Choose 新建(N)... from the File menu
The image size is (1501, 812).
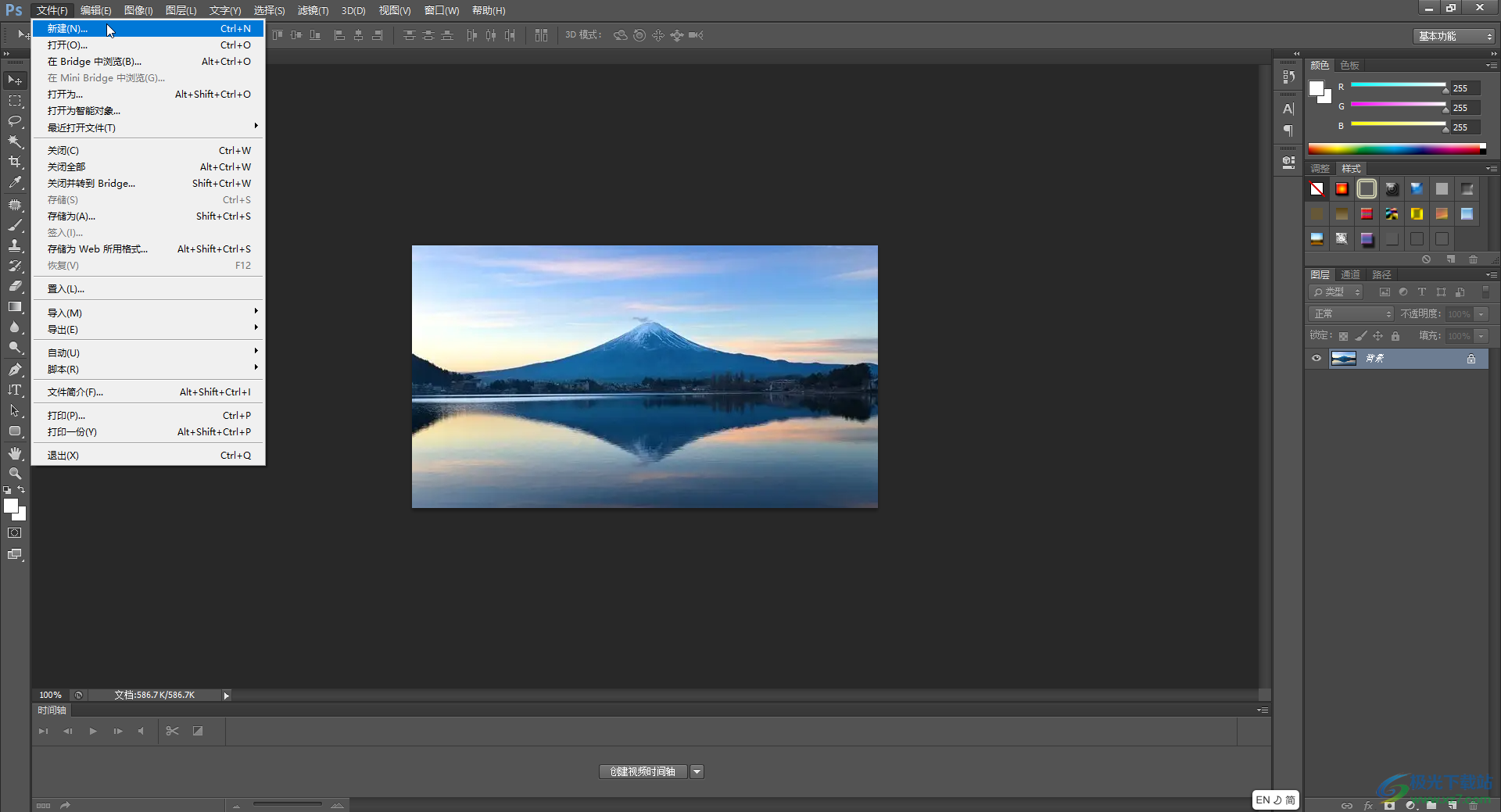coord(149,28)
